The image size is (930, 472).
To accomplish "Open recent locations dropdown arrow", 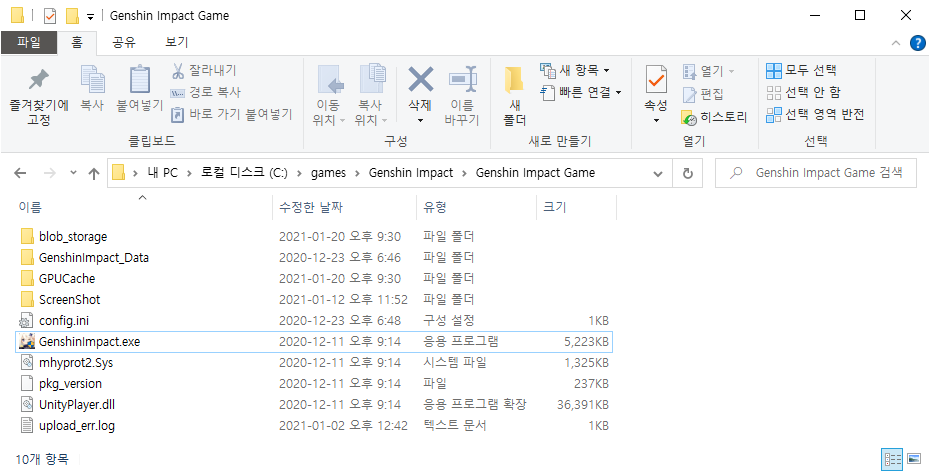I will [x=74, y=173].
